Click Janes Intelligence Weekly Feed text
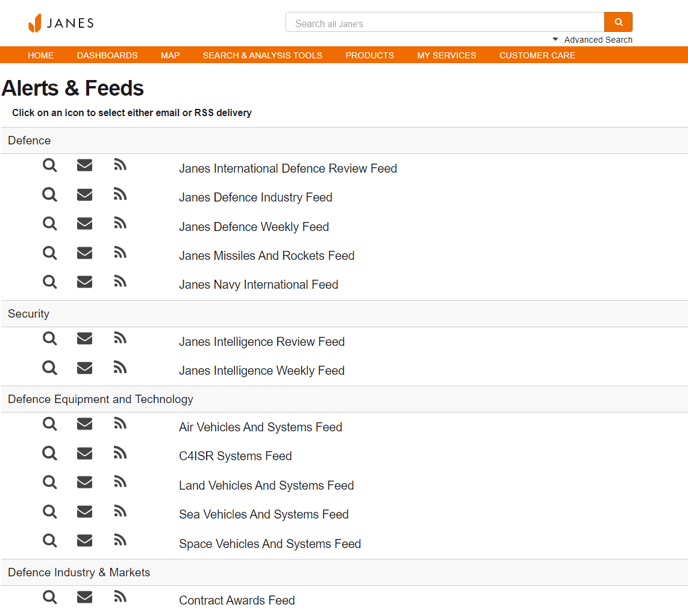The image size is (688, 616). point(262,371)
